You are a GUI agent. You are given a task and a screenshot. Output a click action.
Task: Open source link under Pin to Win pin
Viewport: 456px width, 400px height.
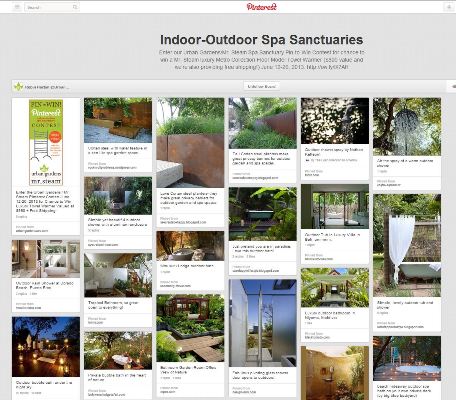[x=32, y=230]
